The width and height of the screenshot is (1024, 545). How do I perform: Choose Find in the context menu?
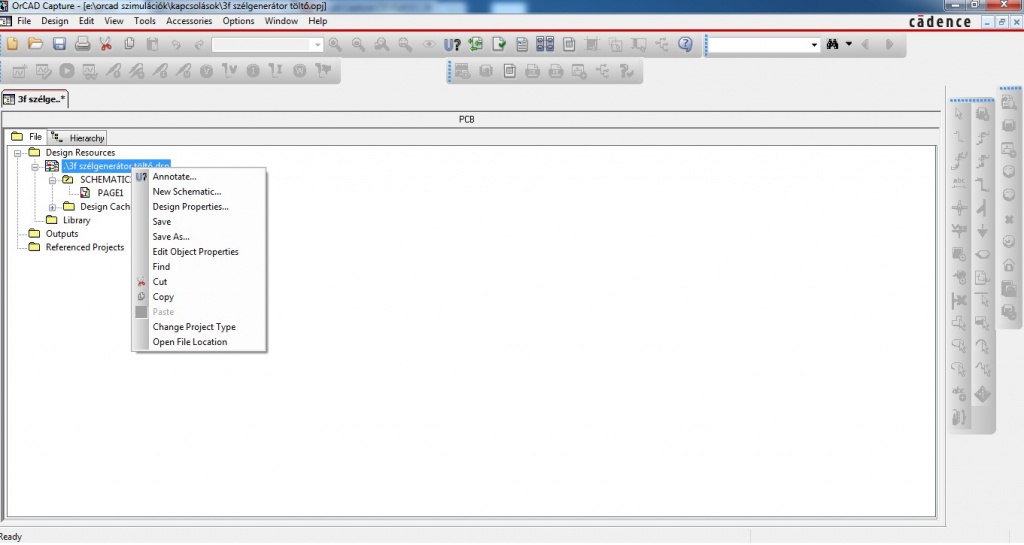click(x=199, y=267)
